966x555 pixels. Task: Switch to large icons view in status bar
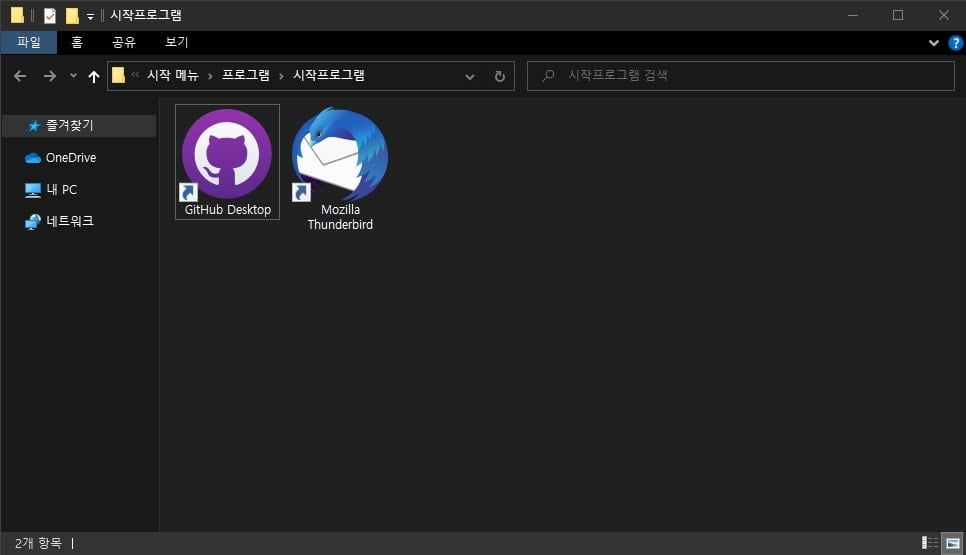pyautogui.click(x=953, y=543)
